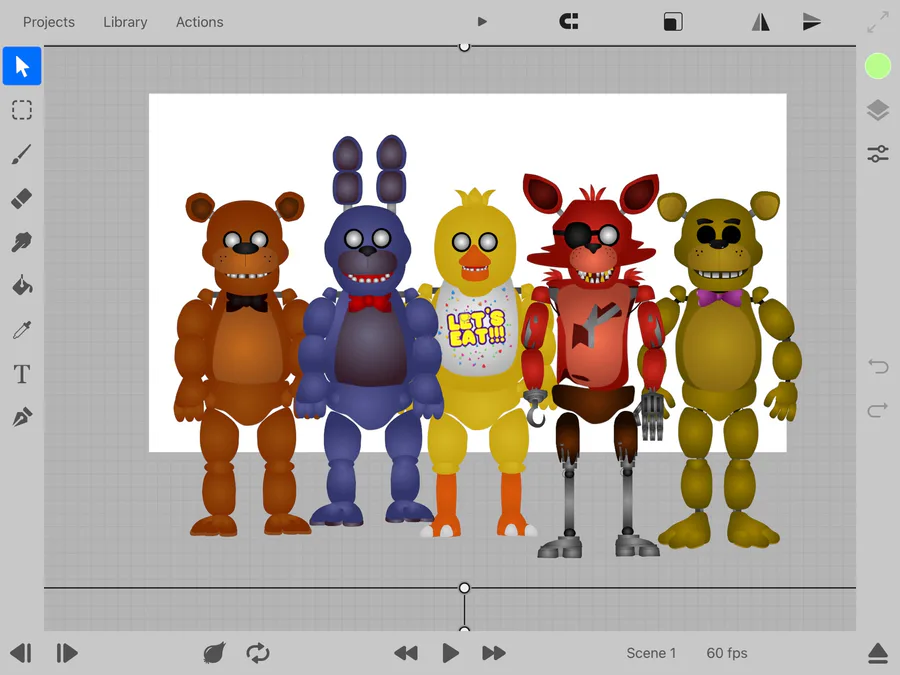The image size is (900, 675).
Task: Choose the dashed marquee selection tool
Action: [x=22, y=110]
